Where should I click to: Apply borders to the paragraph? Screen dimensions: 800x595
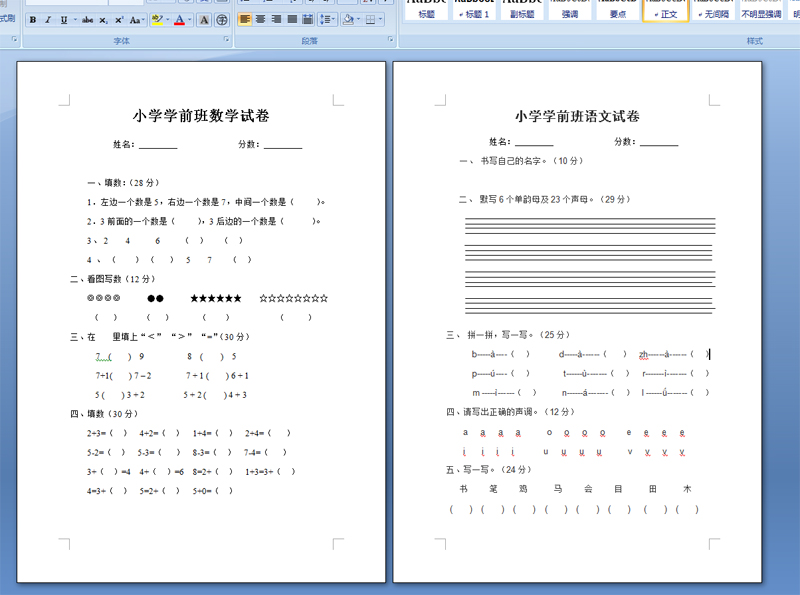(x=371, y=19)
